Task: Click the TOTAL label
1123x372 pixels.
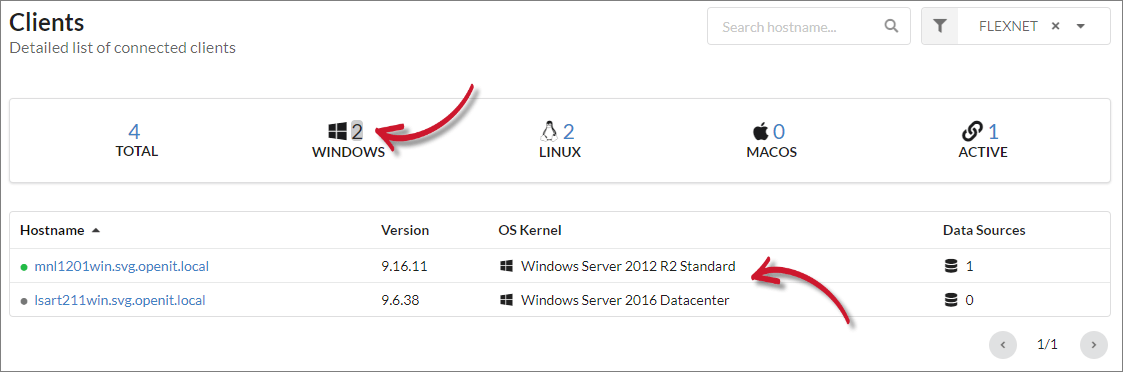Action: click(137, 152)
